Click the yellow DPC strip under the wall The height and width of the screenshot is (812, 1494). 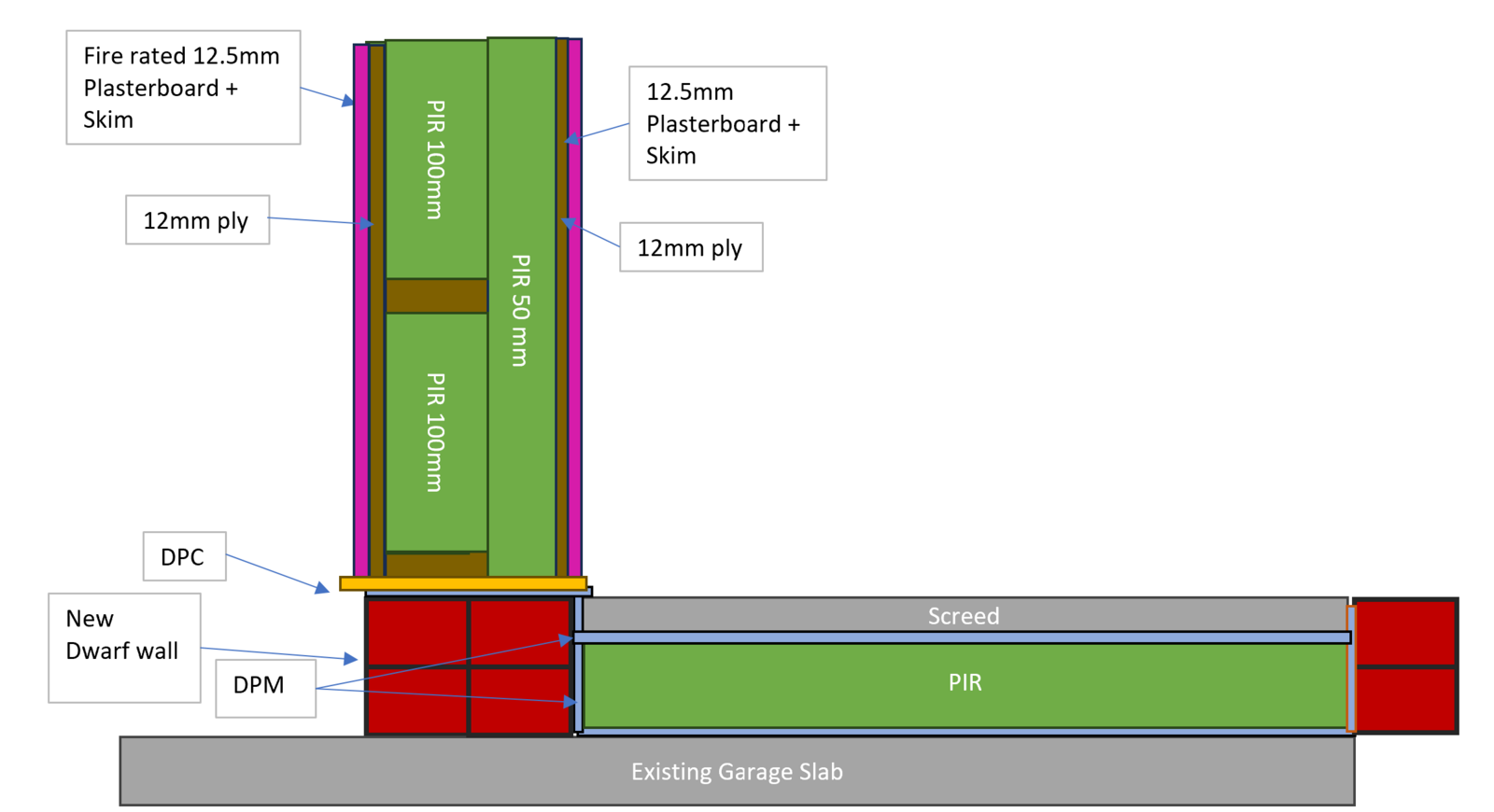click(463, 583)
